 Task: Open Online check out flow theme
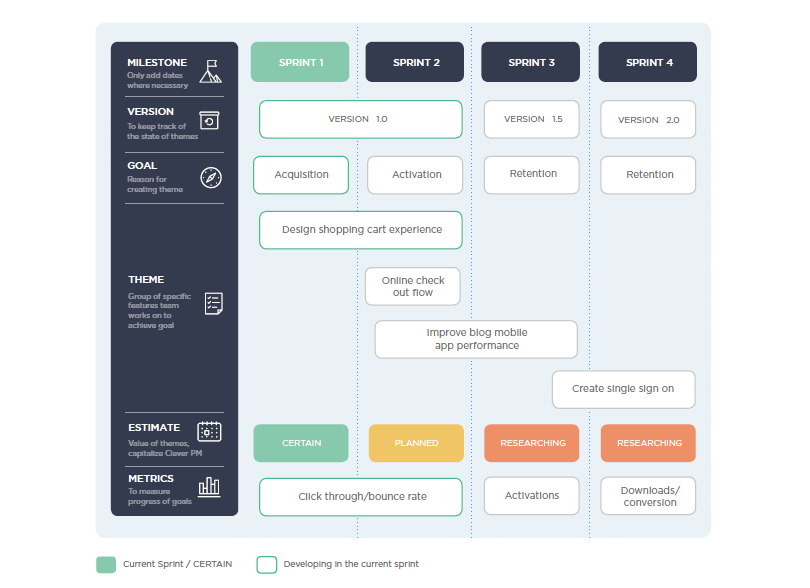click(x=413, y=286)
